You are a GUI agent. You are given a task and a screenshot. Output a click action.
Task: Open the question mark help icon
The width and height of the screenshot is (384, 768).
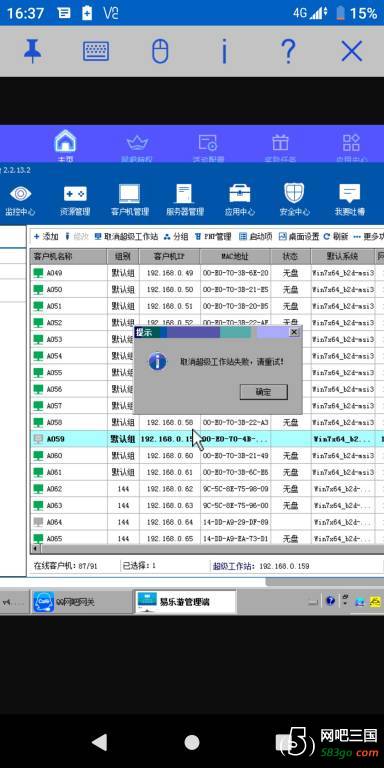tap(288, 51)
